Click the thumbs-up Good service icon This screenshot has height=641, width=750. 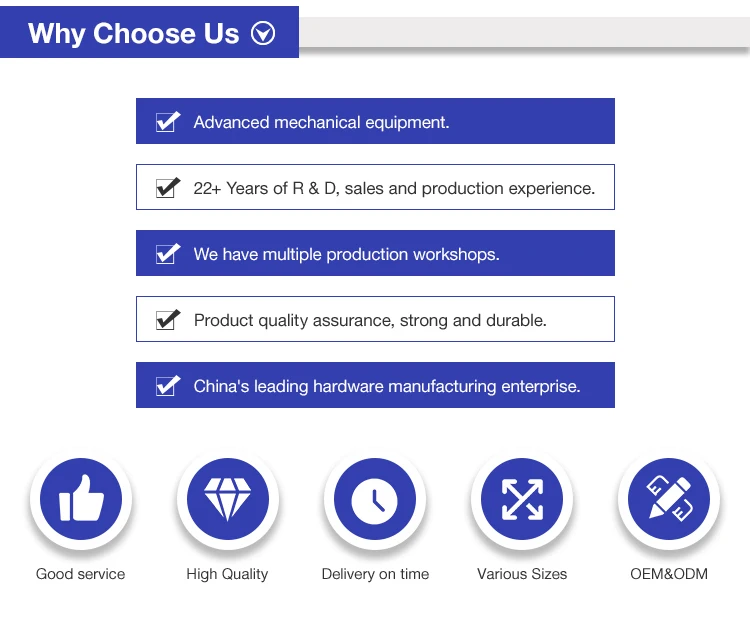click(81, 499)
